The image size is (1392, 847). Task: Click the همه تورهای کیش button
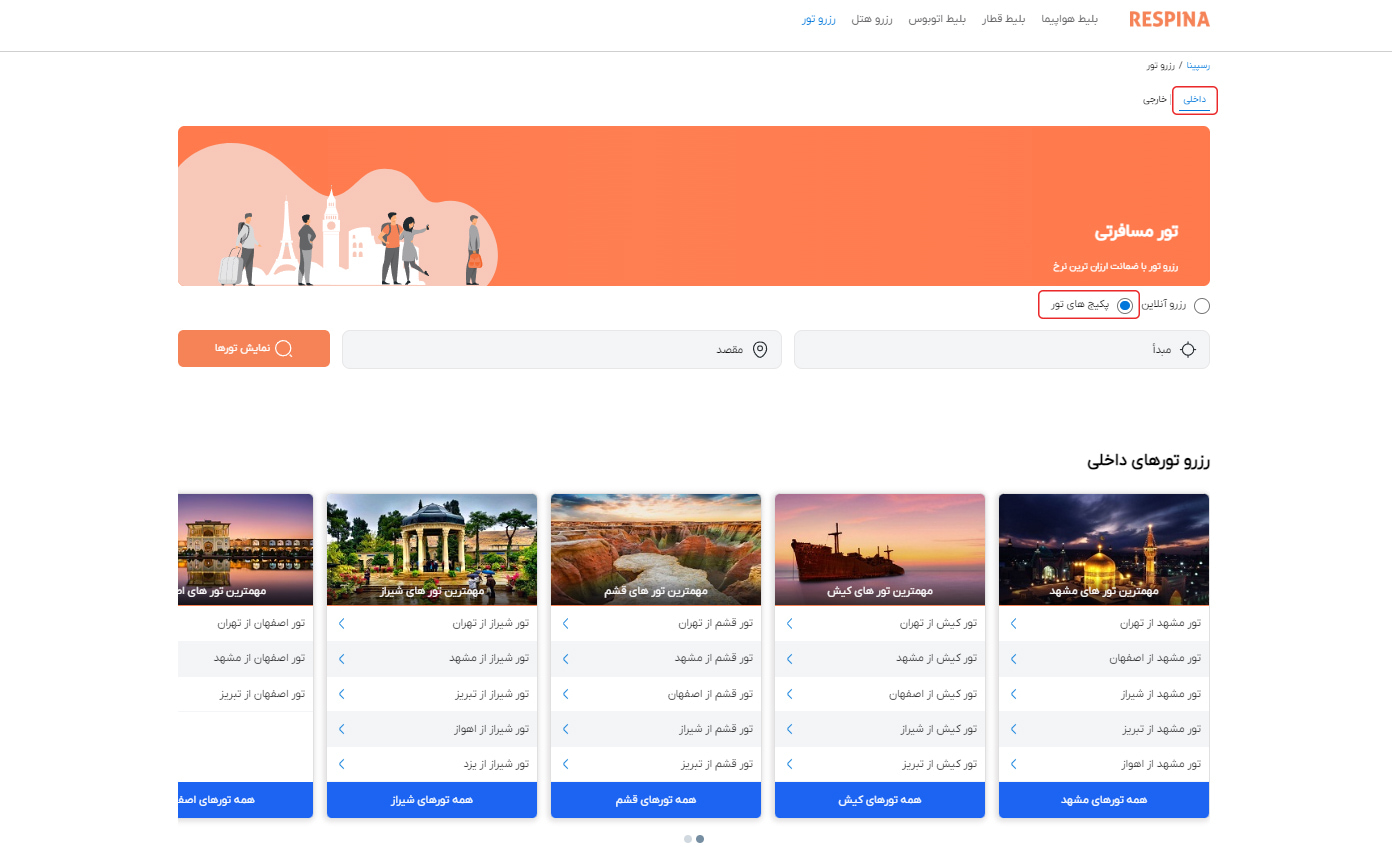tap(879, 799)
